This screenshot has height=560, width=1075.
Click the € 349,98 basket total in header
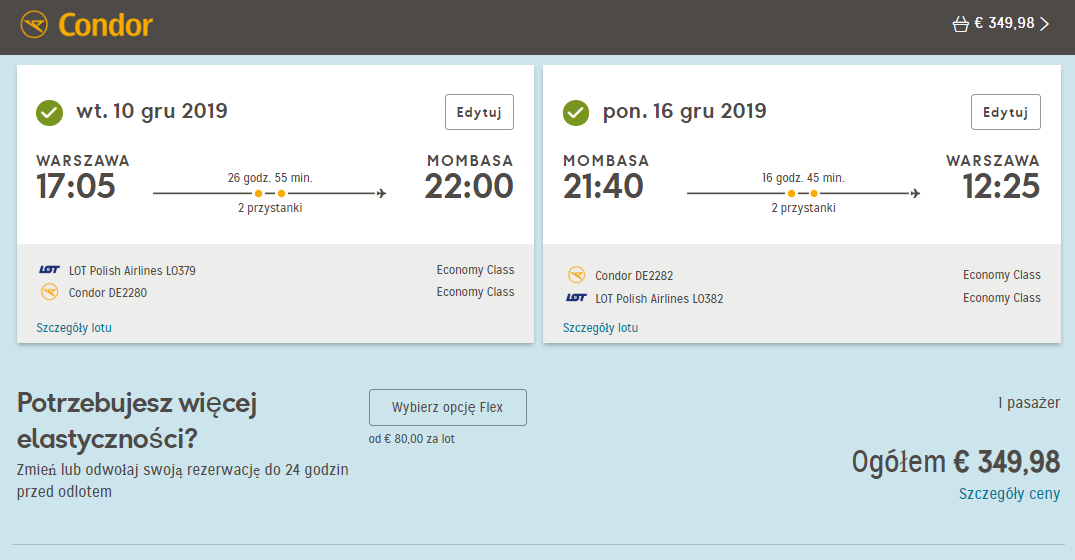pos(1004,23)
